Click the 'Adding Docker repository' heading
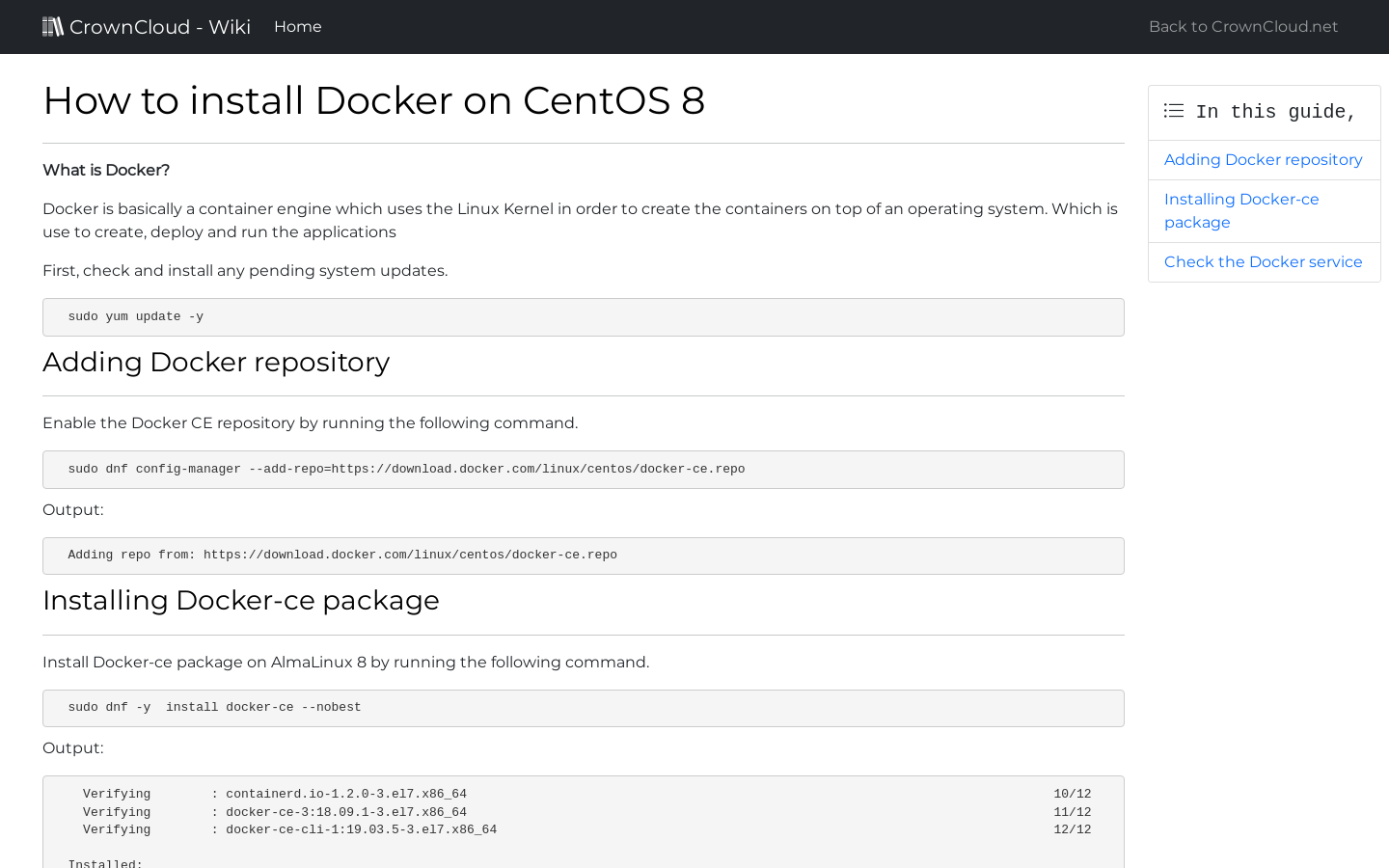Image resolution: width=1389 pixels, height=868 pixels. 216,363
